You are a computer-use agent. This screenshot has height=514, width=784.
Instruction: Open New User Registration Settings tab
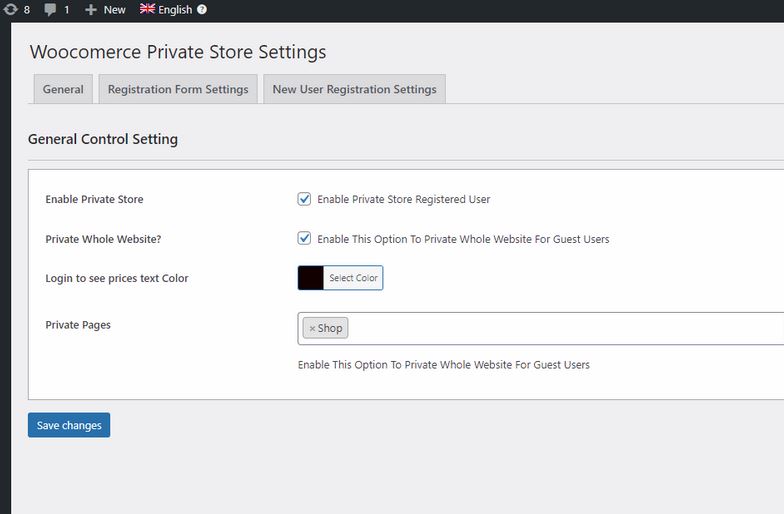[x=354, y=89]
